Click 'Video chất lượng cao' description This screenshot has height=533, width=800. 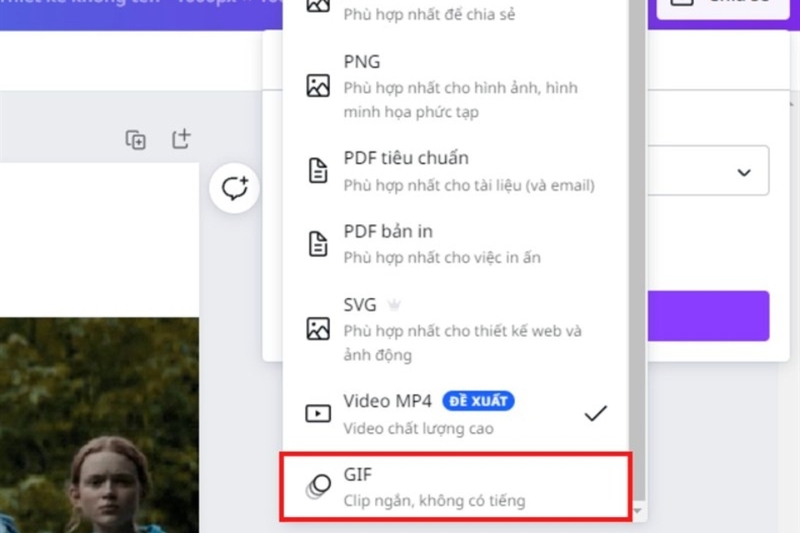pos(418,428)
